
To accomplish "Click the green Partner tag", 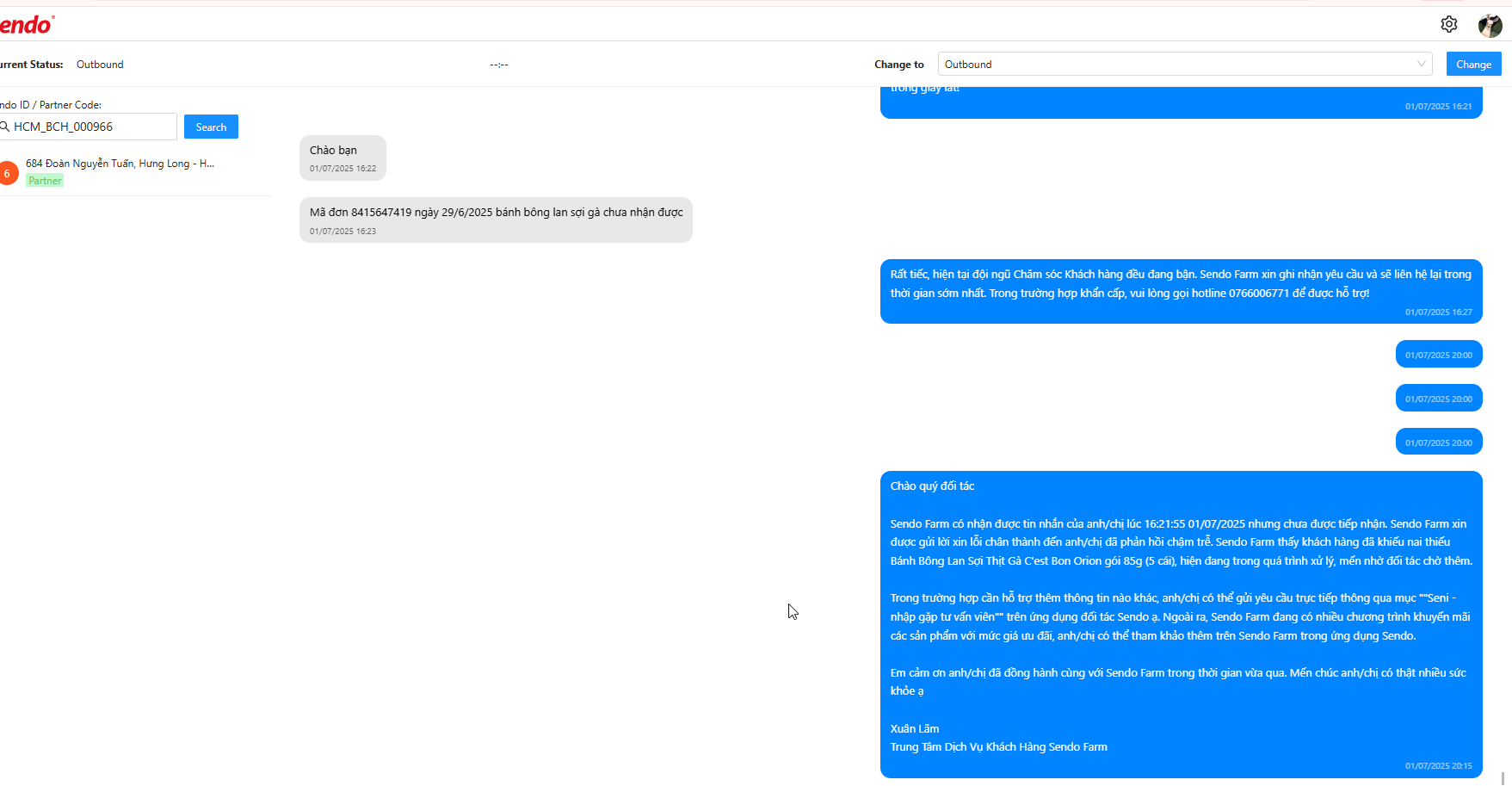I will tap(45, 181).
